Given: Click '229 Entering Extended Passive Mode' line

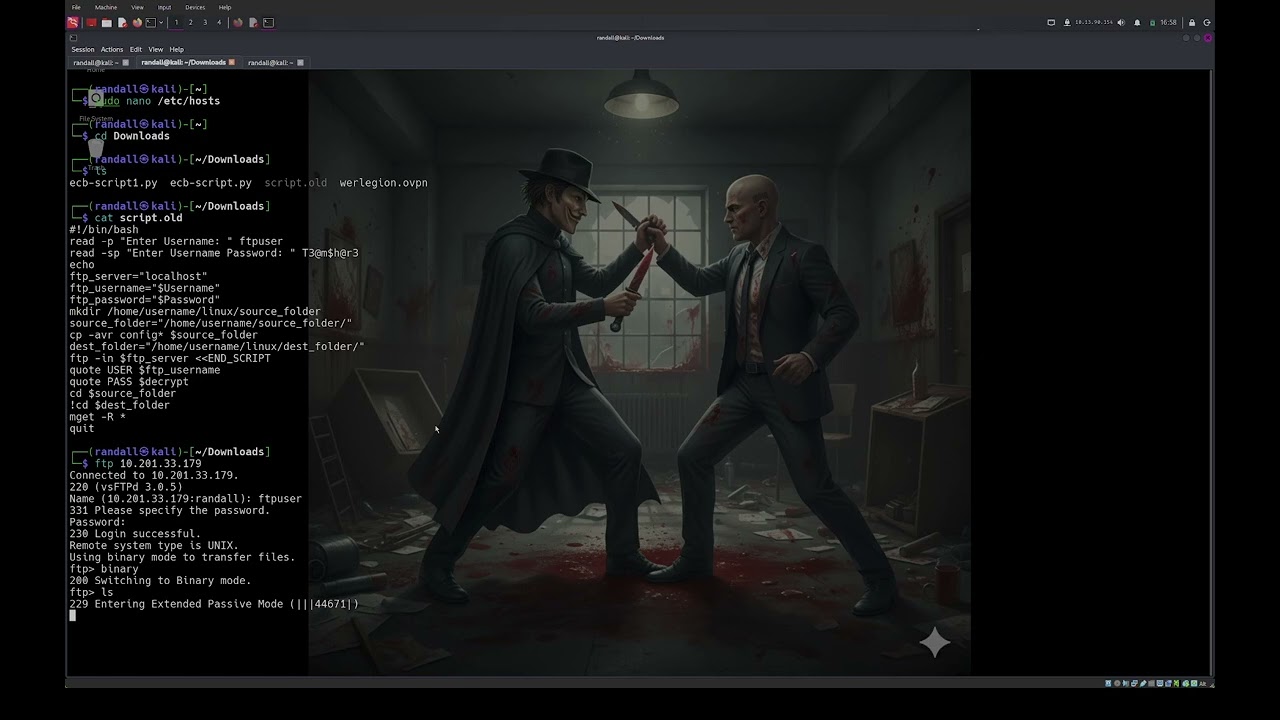Looking at the screenshot, I should (214, 604).
